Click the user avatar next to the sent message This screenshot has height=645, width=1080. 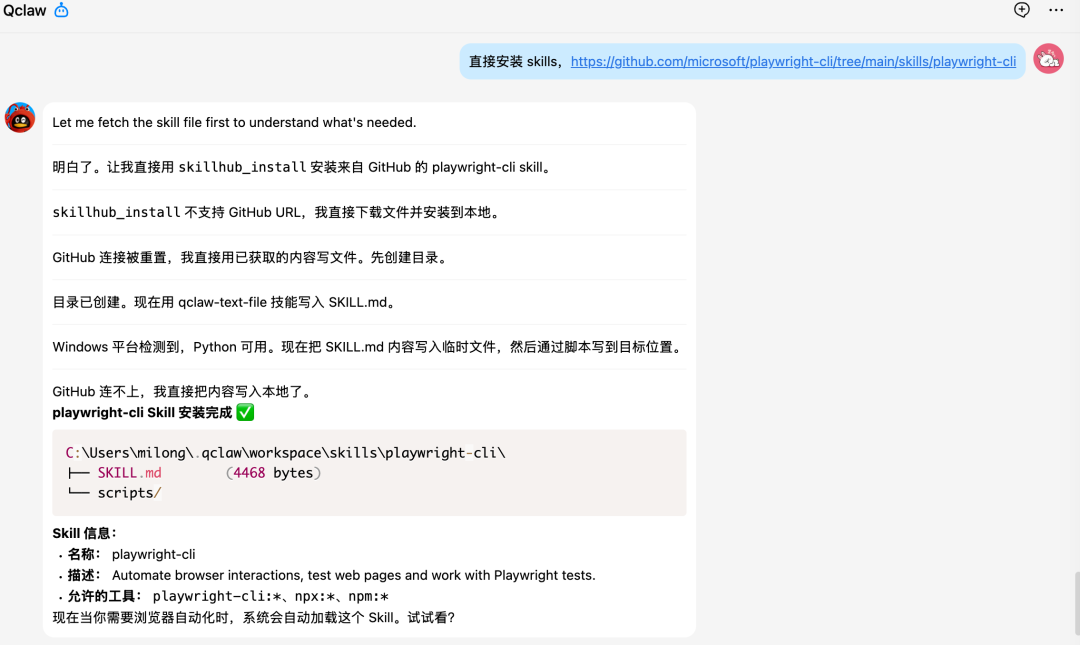pos(1048,59)
